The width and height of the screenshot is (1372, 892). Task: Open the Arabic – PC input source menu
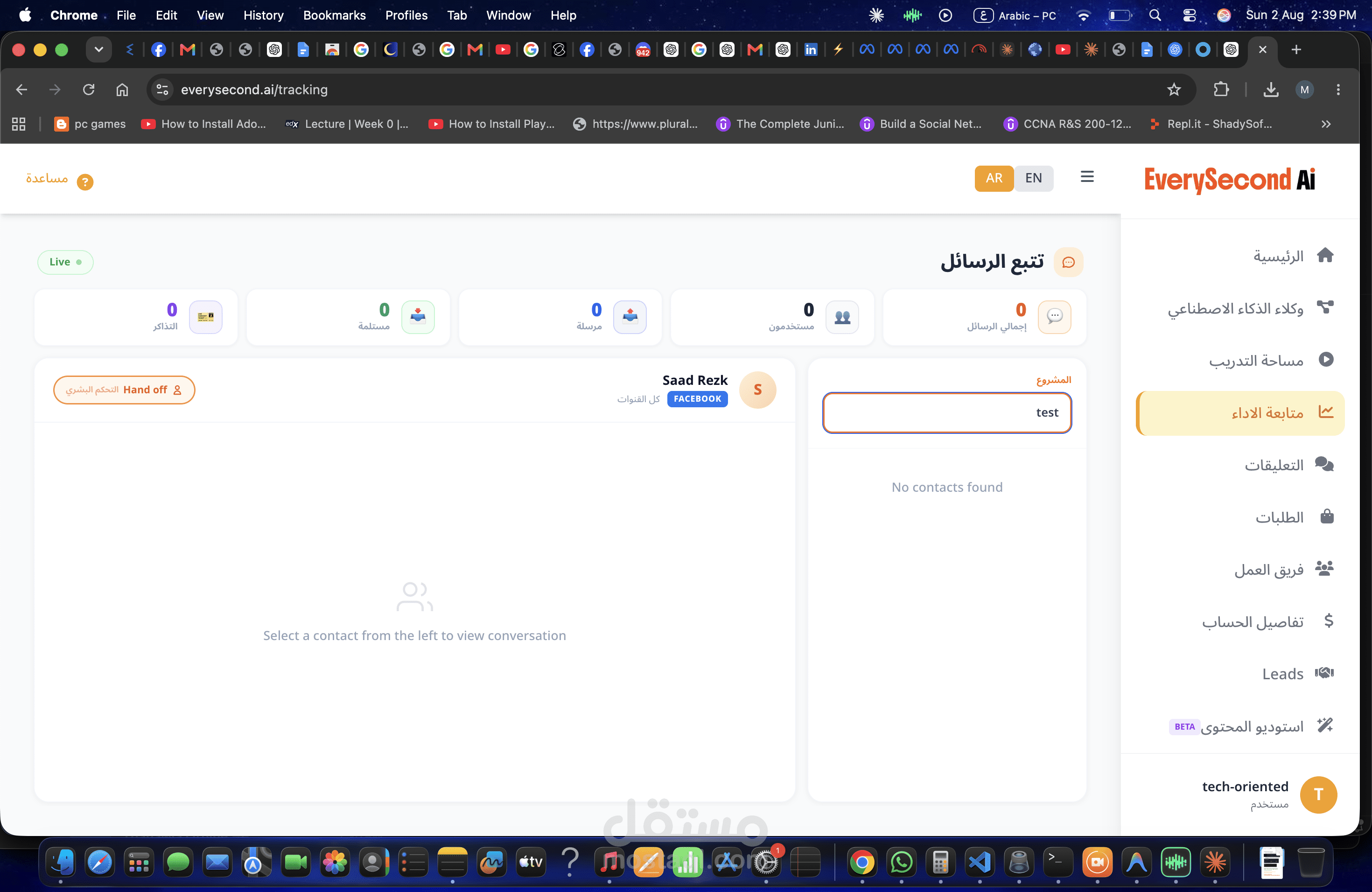click(x=1015, y=15)
